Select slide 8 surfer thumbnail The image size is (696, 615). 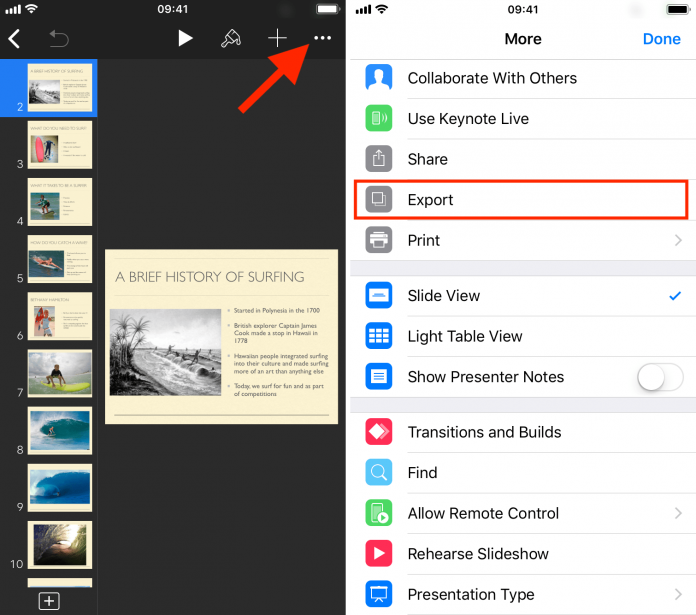60,430
